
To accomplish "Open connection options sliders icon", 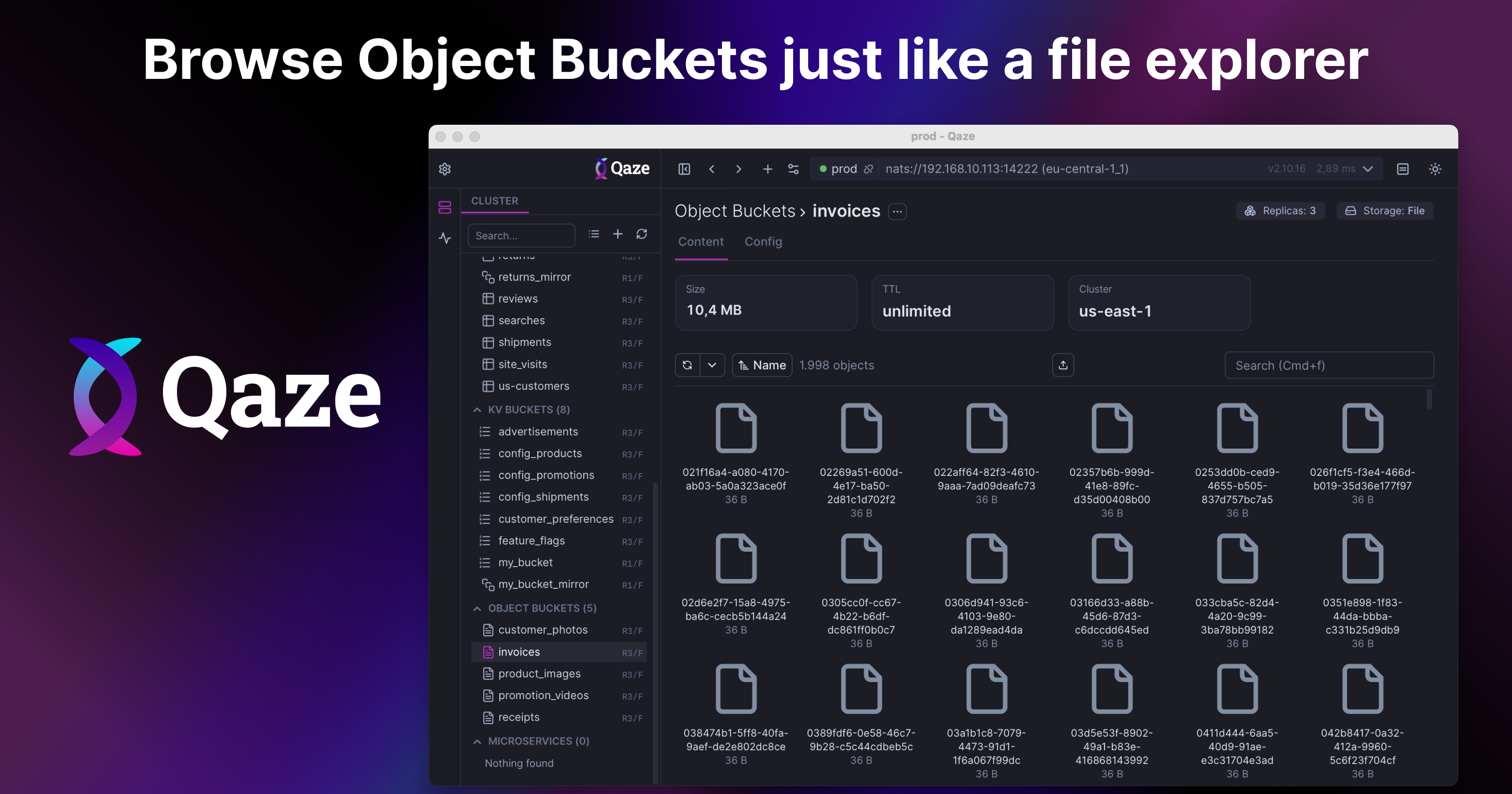I will 794,169.
